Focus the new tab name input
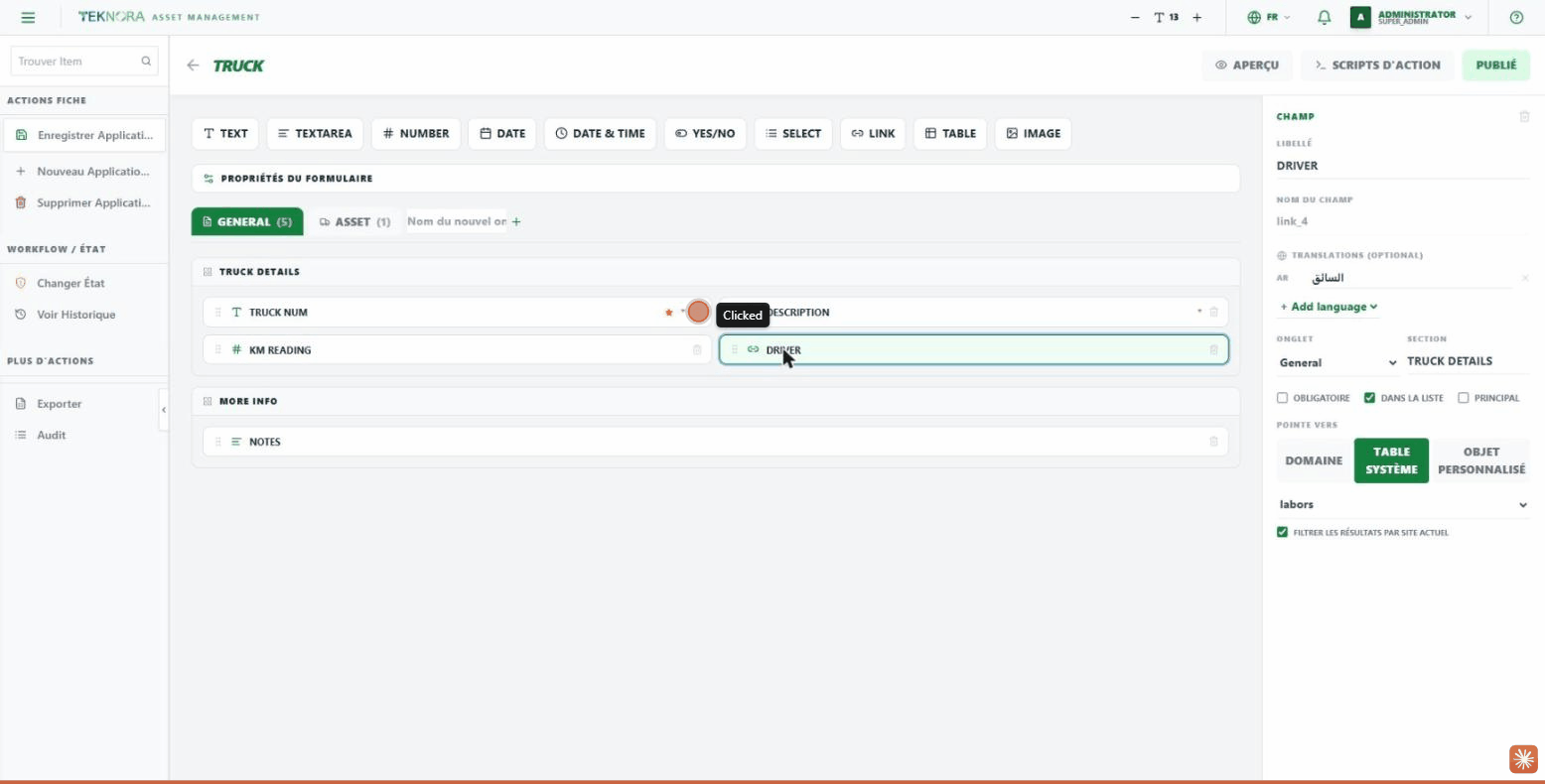Image resolution: width=1545 pixels, height=784 pixels. [457, 221]
